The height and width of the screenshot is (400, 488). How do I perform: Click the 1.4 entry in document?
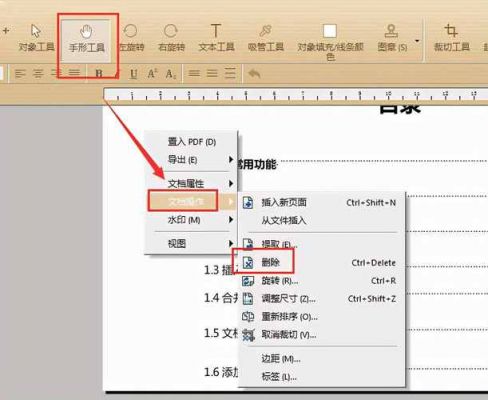[220, 298]
